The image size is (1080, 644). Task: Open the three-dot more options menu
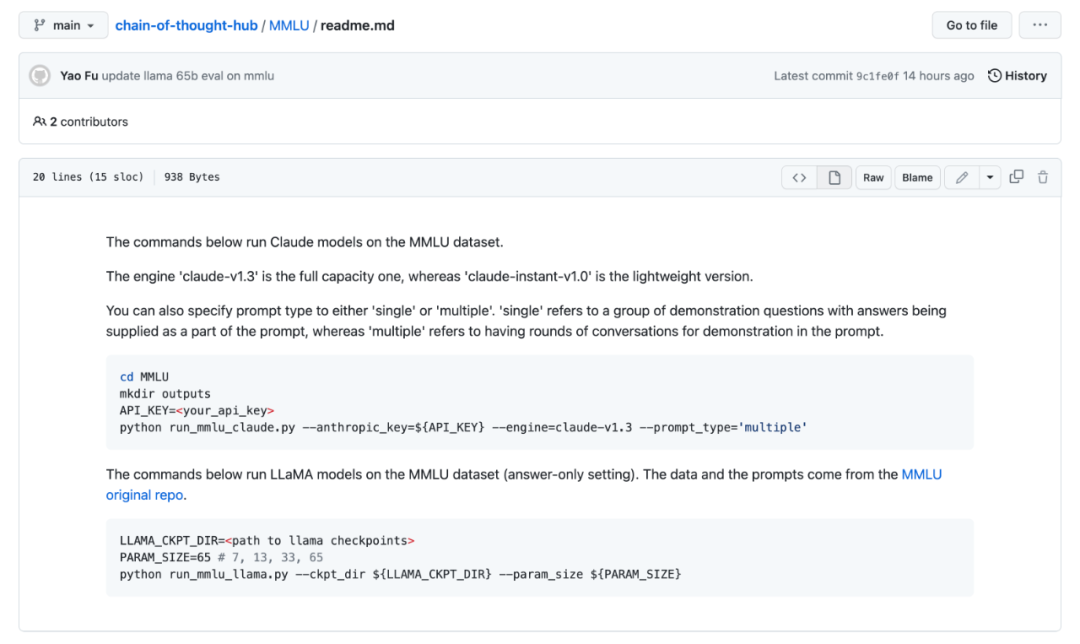tap(1039, 25)
